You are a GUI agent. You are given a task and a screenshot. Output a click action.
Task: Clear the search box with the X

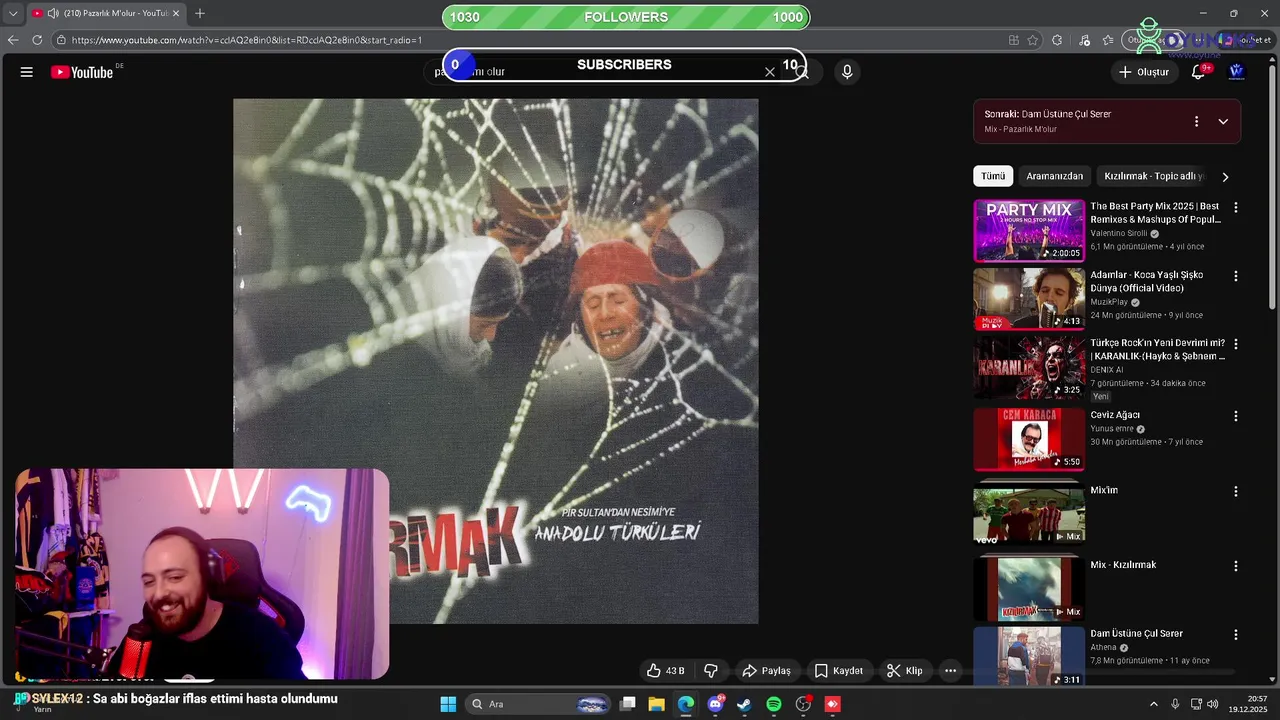770,72
